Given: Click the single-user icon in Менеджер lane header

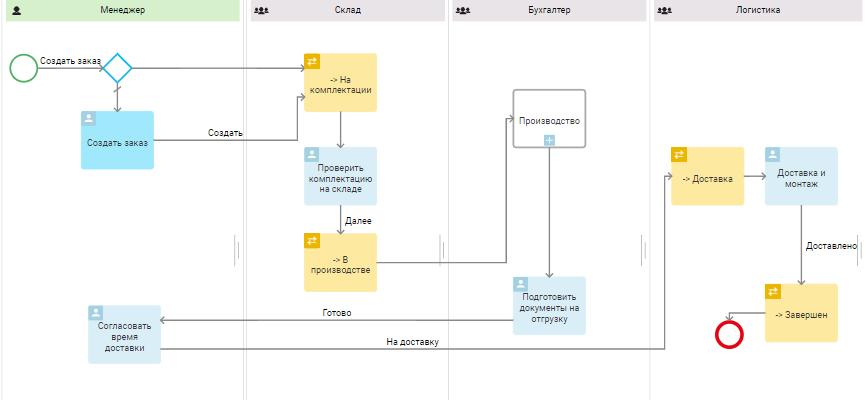Looking at the screenshot, I should [17, 10].
